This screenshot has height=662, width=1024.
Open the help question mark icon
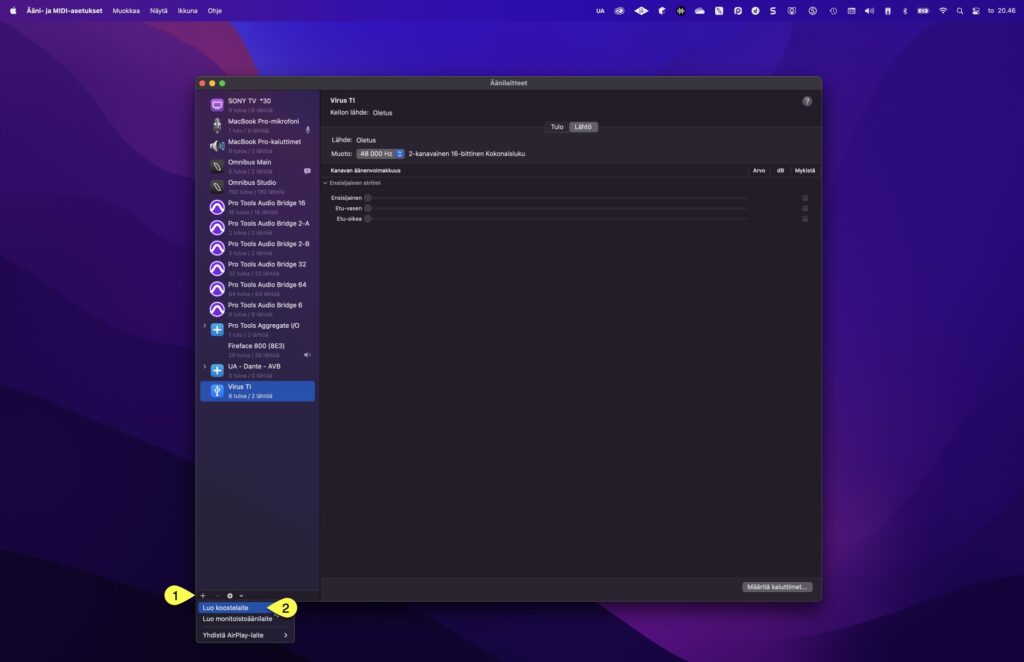[x=805, y=100]
